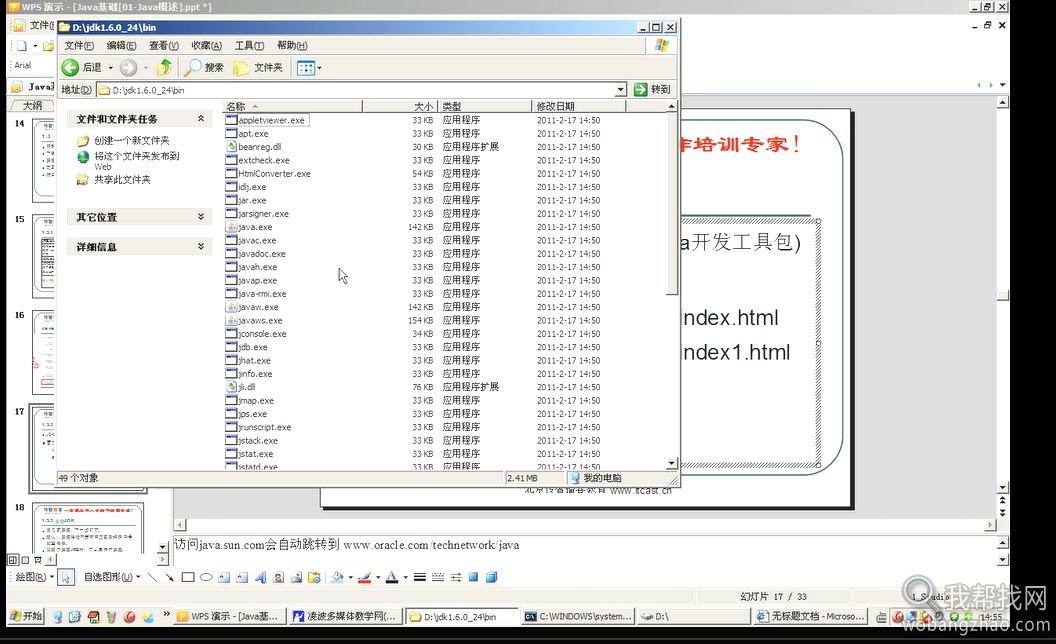Click 开始 Start button on taskbar
Image resolution: width=1056 pixels, height=644 pixels.
[26, 616]
